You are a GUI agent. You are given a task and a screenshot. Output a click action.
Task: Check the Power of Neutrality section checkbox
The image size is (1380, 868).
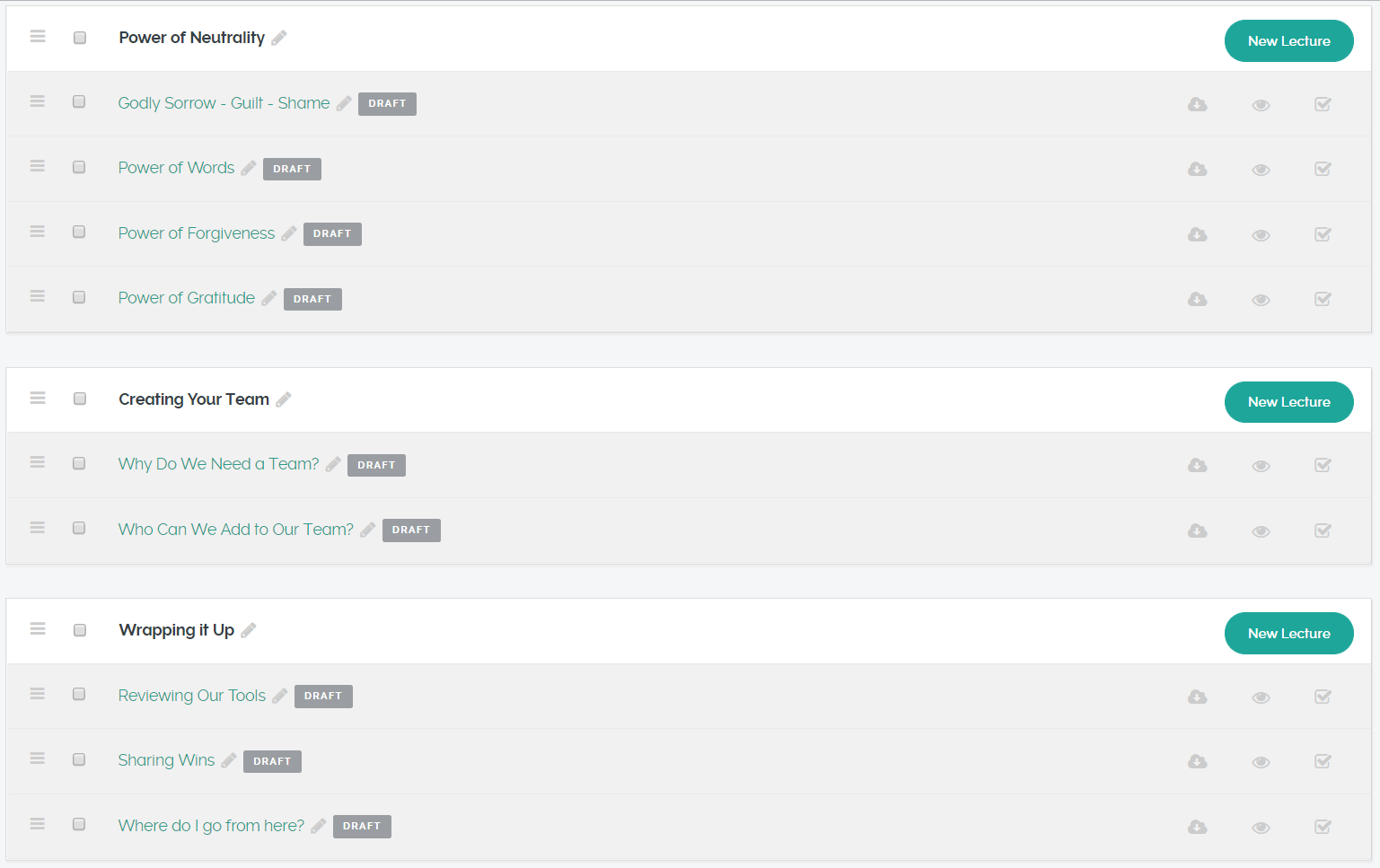(x=80, y=38)
